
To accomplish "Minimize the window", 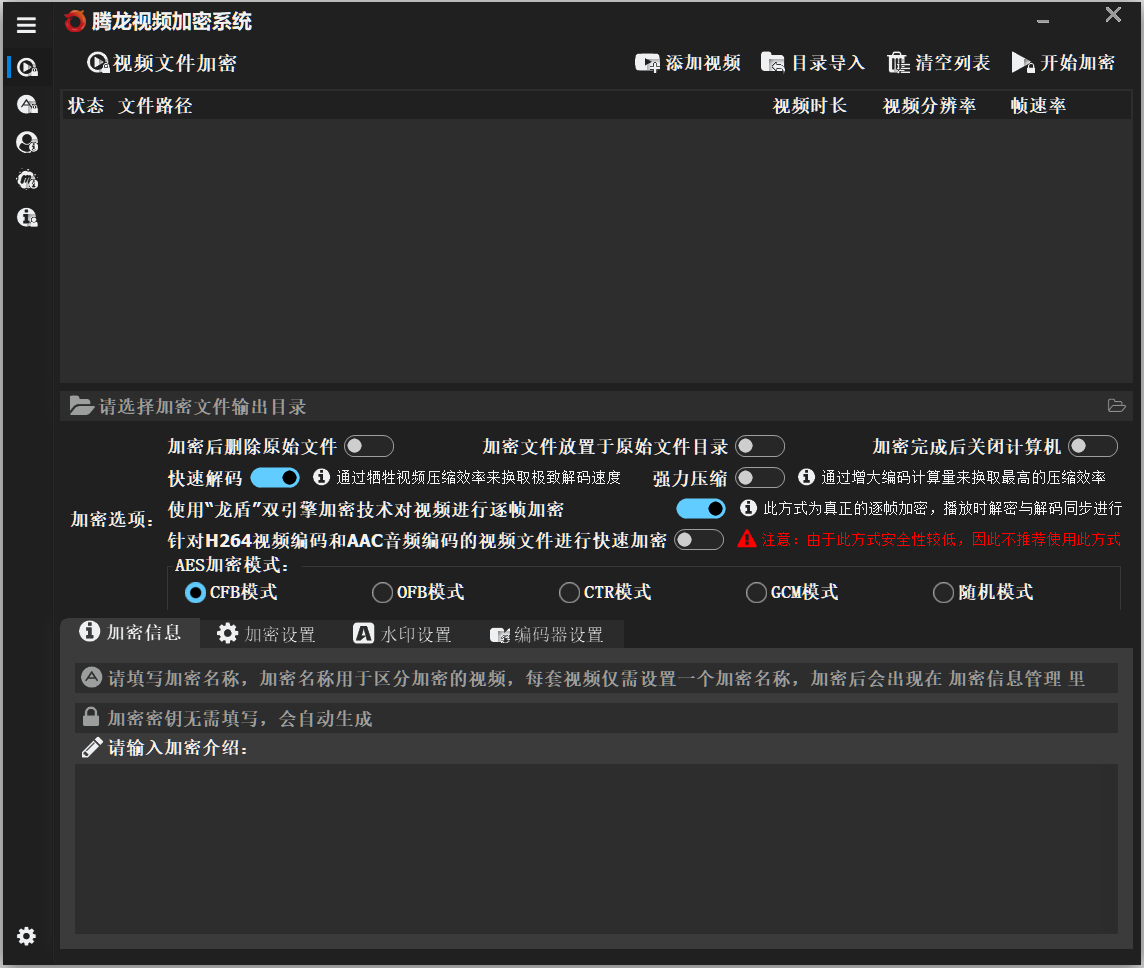I will (1043, 22).
